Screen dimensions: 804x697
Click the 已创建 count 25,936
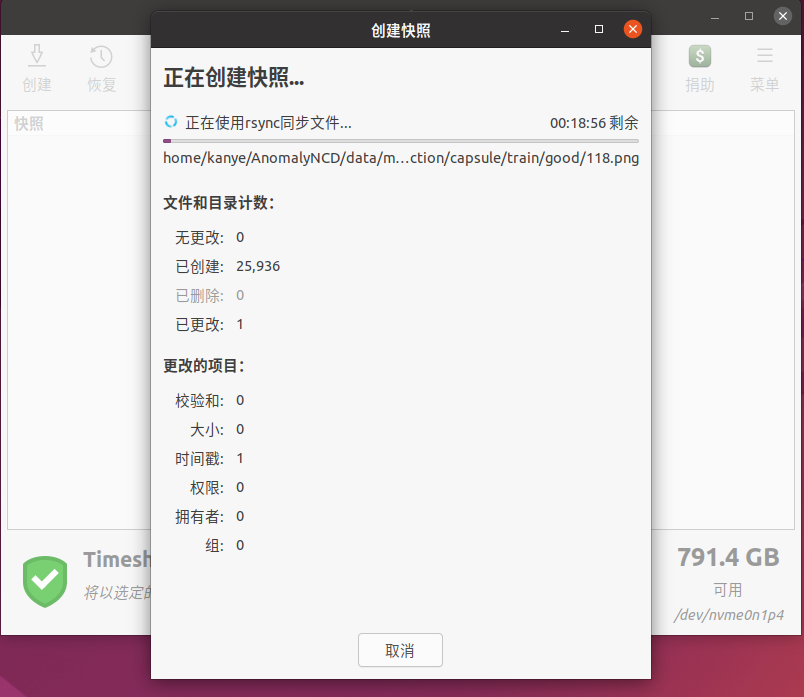coord(258,266)
